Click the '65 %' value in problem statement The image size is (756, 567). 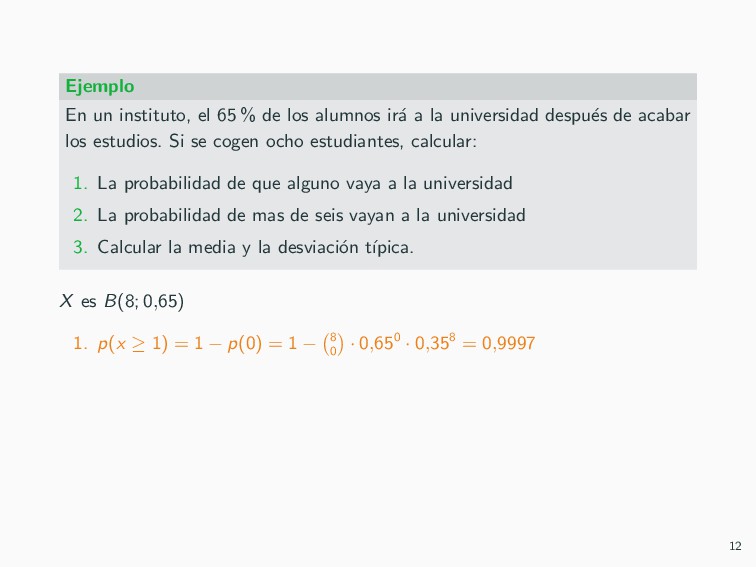coord(236,115)
